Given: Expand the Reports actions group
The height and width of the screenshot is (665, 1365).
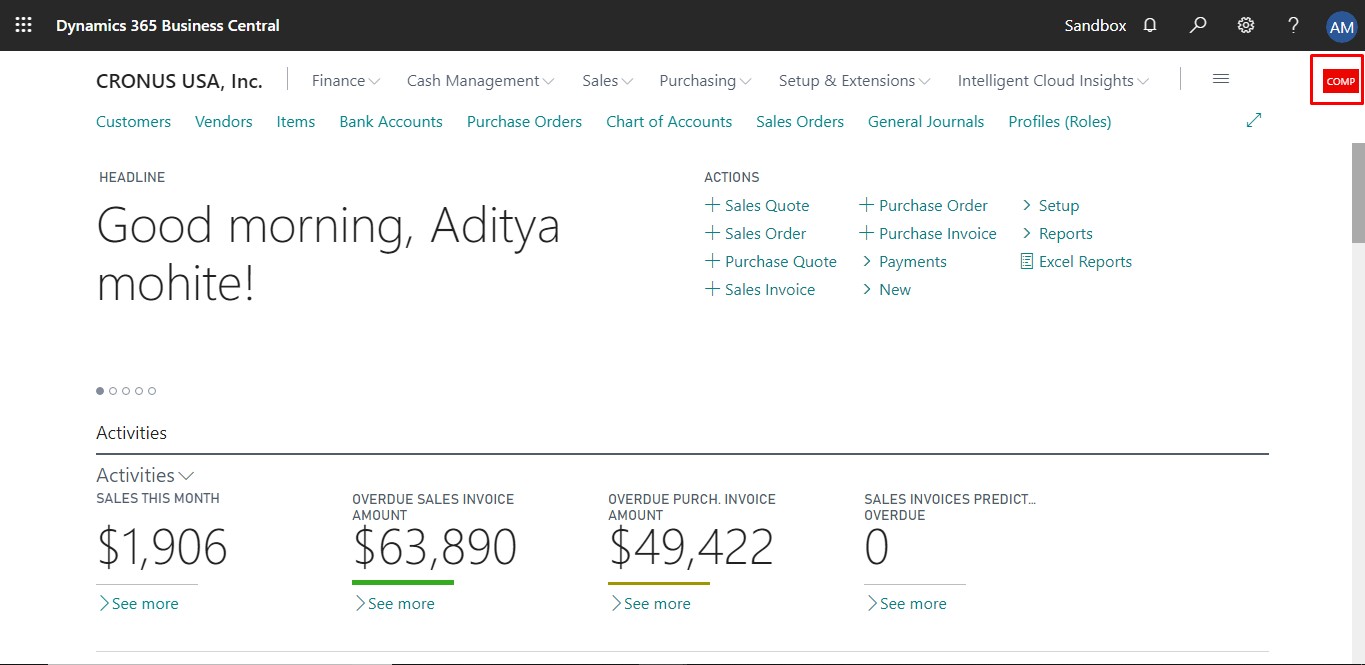Looking at the screenshot, I should (1057, 233).
